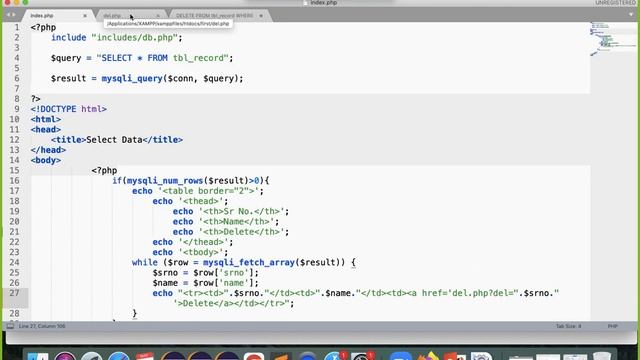The height and width of the screenshot is (360, 640).
Task: Click the '</thead>' echo string
Action: click(x=203, y=242)
